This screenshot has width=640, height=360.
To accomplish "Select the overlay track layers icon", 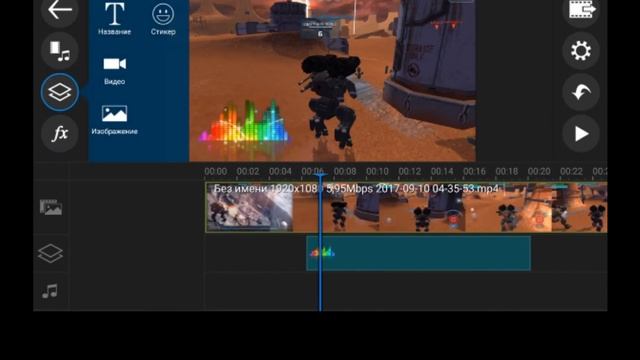I will coord(50,253).
